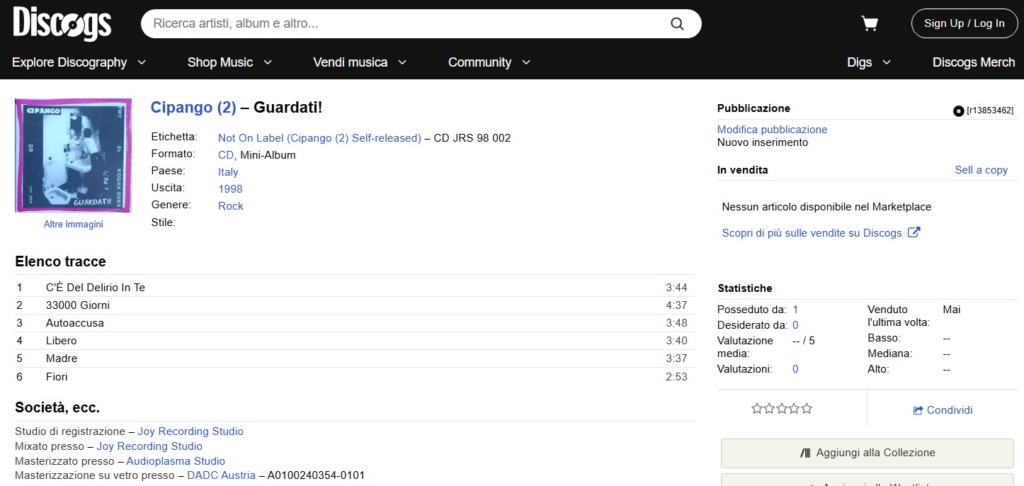Click the Discogs logo
The width and height of the screenshot is (1024, 486).
[62, 23]
